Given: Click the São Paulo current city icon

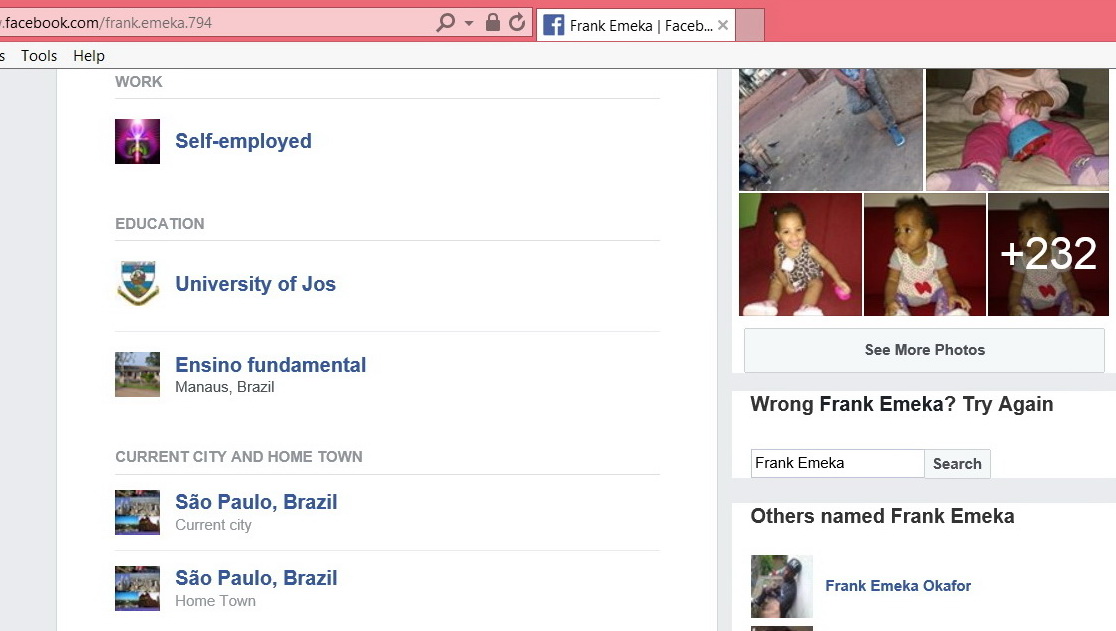Looking at the screenshot, I should click(x=137, y=512).
